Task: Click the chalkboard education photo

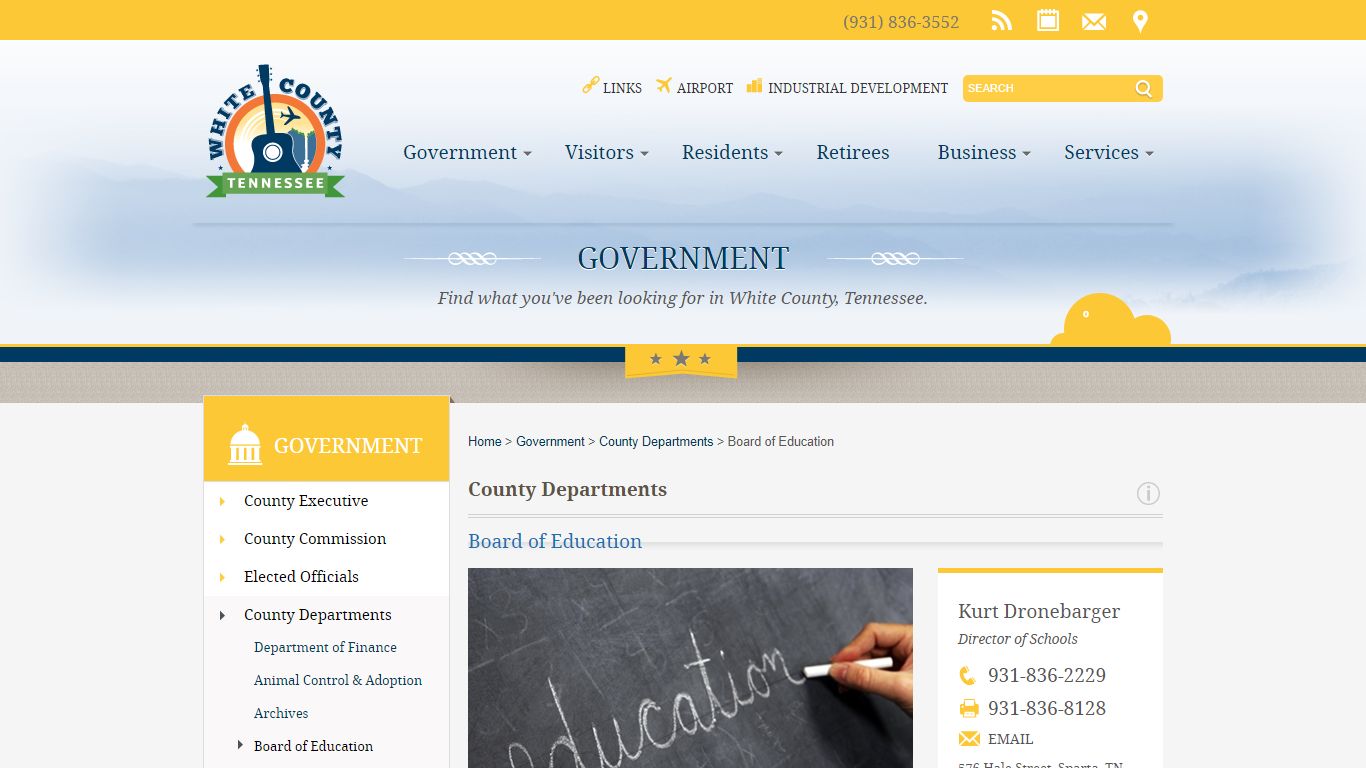Action: [690, 668]
